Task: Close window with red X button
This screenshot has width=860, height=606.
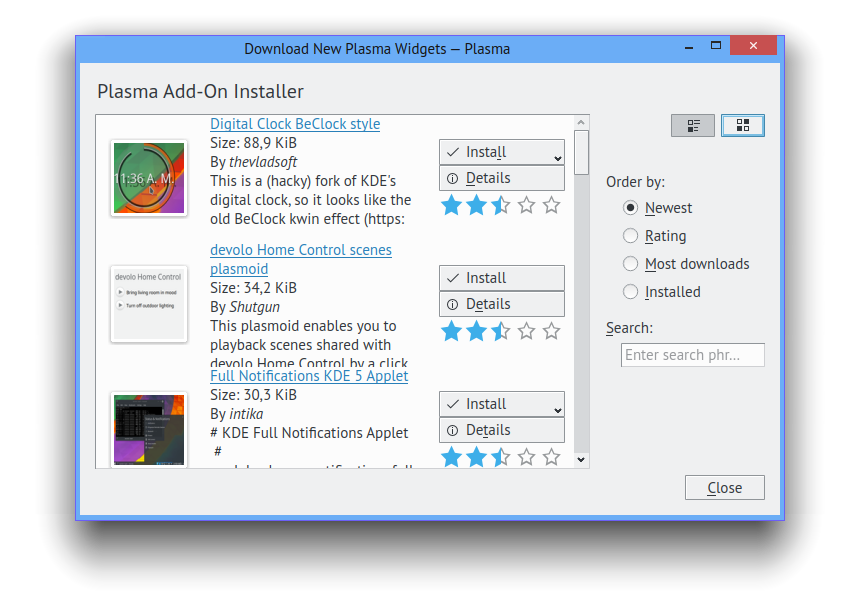Action: [753, 46]
